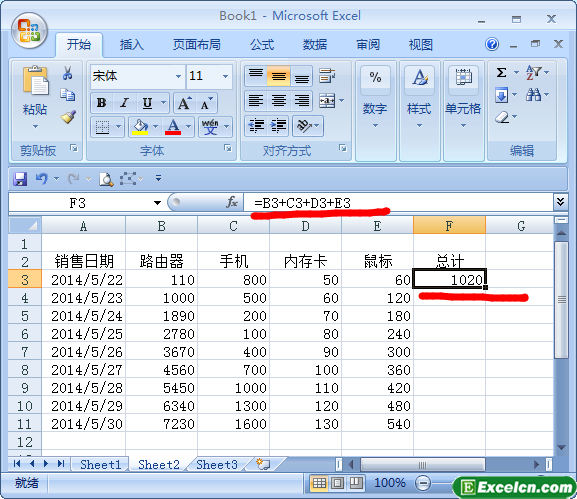This screenshot has width=577, height=499.
Task: Click the phonetic guide wén icon
Action: point(210,127)
